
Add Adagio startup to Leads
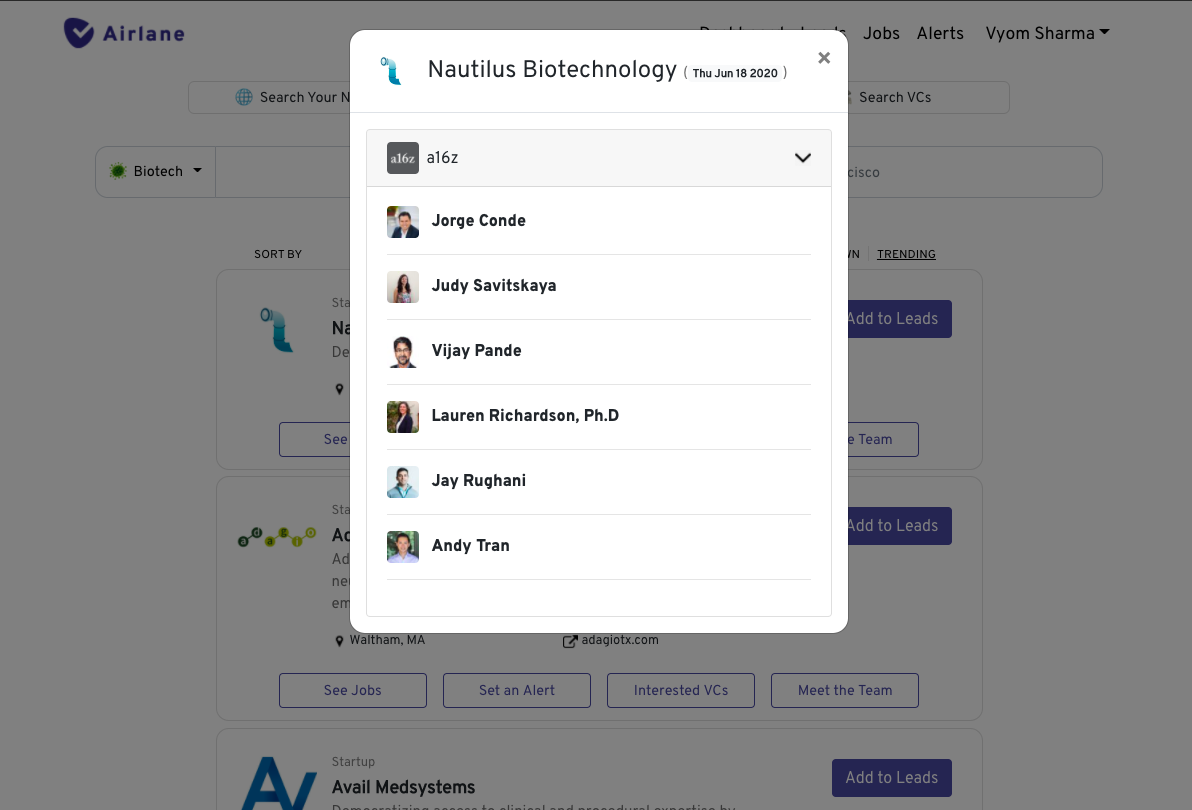pyautogui.click(x=891, y=526)
